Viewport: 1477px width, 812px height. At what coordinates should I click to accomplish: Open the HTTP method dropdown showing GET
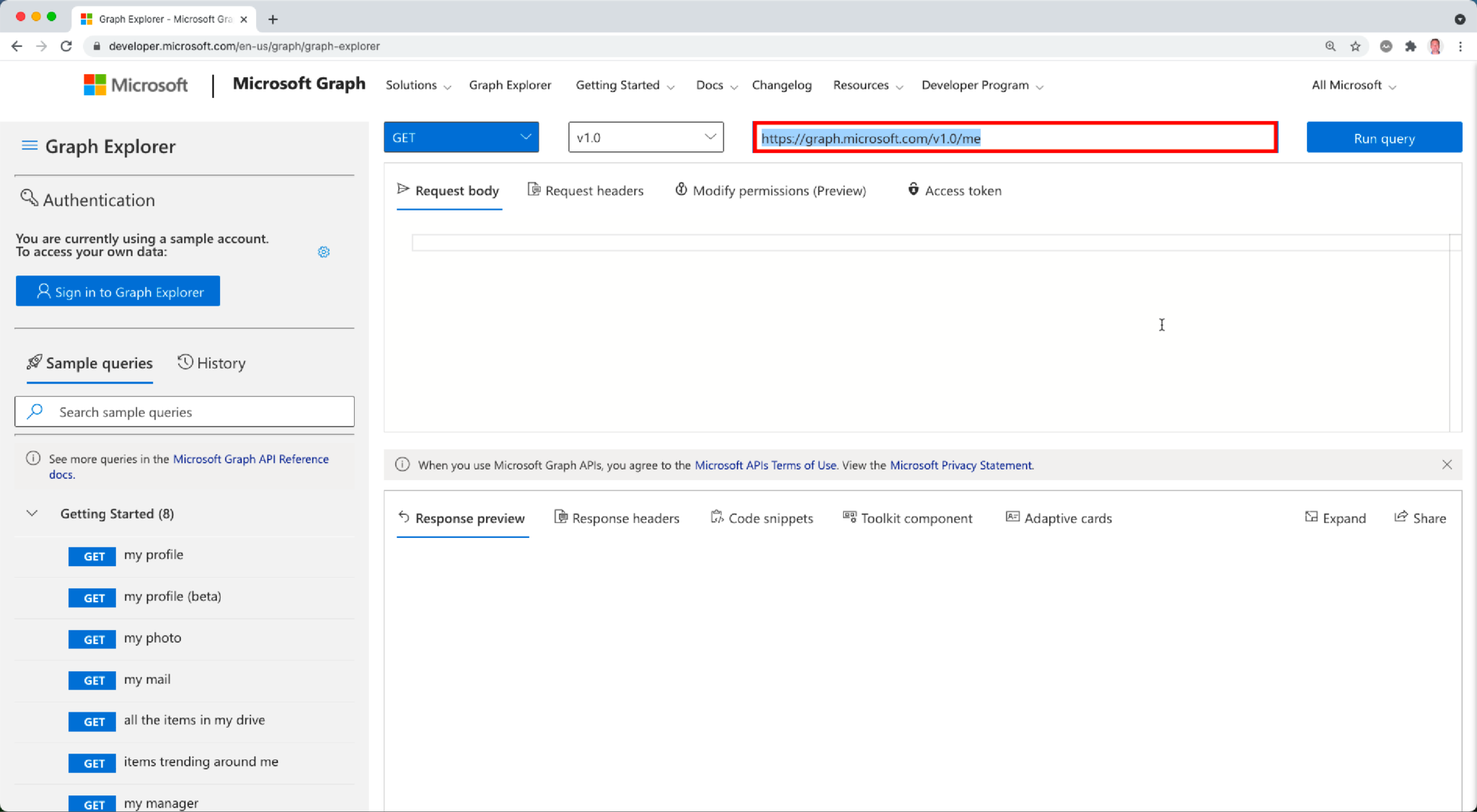[x=461, y=137]
